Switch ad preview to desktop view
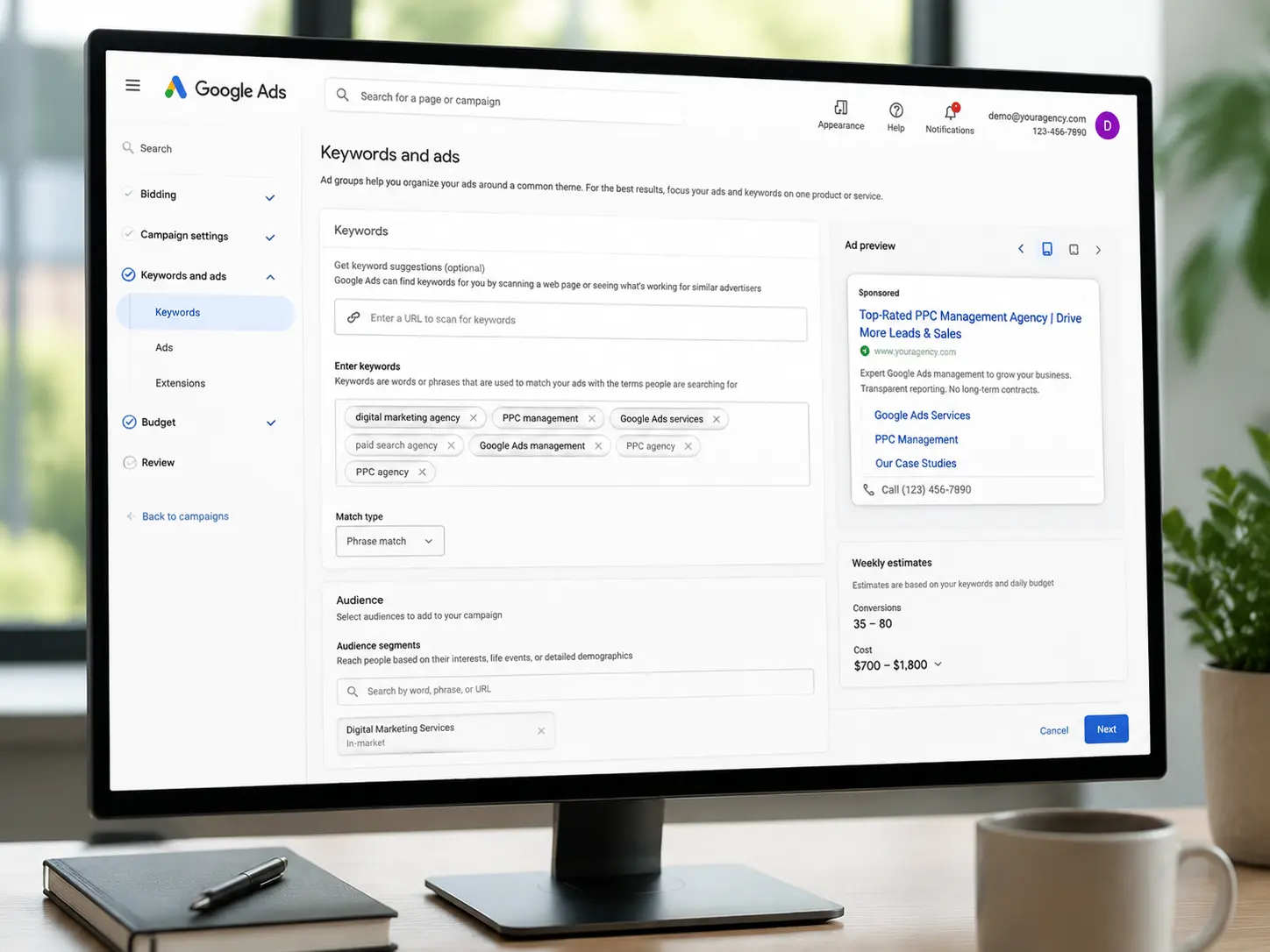 pos(1074,250)
